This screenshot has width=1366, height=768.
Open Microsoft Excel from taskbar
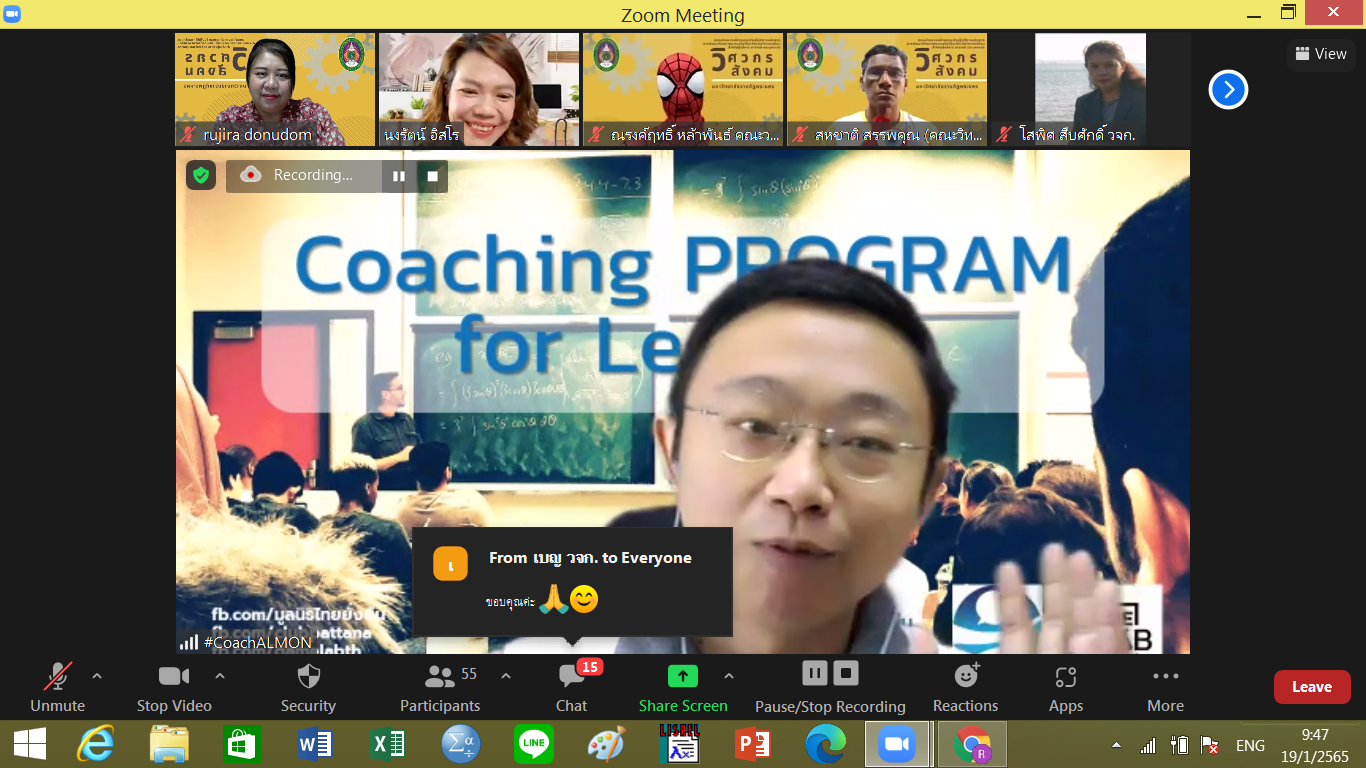388,745
